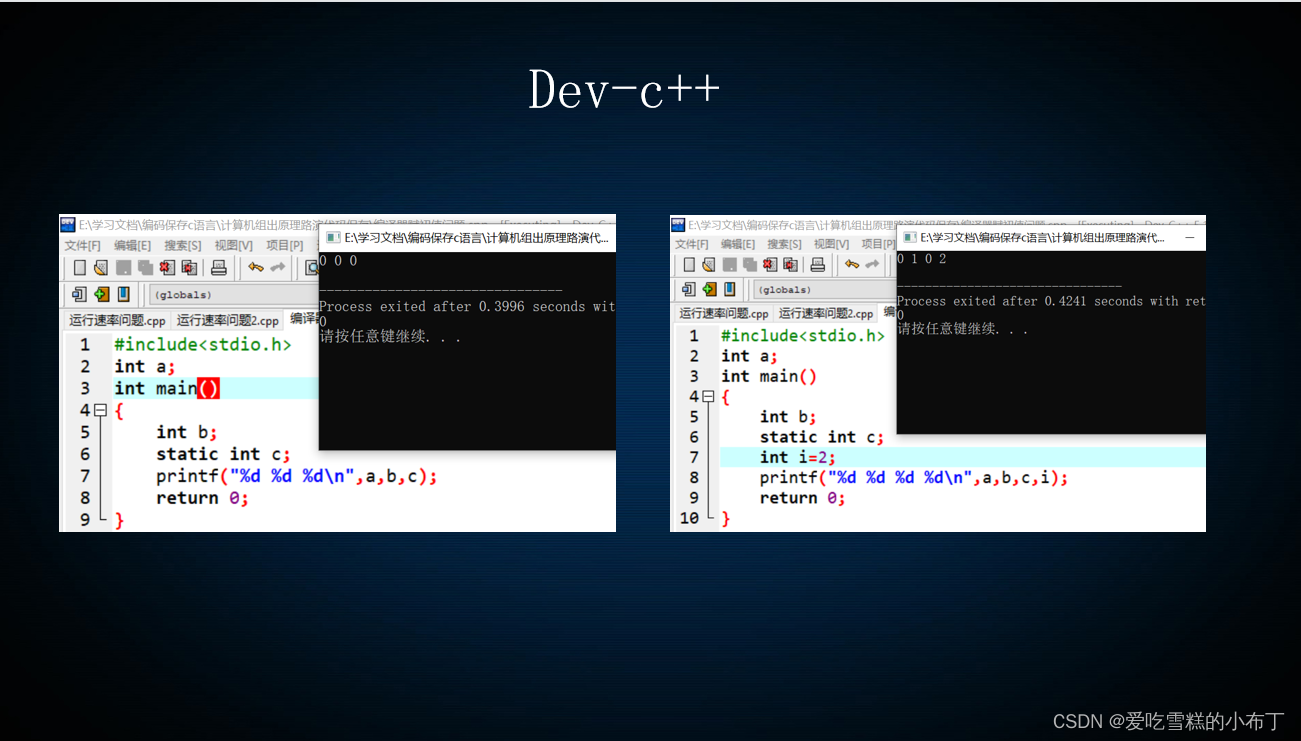The height and width of the screenshot is (741, 1301).
Task: Click 'static int c;' line in left editor
Action: (223, 454)
